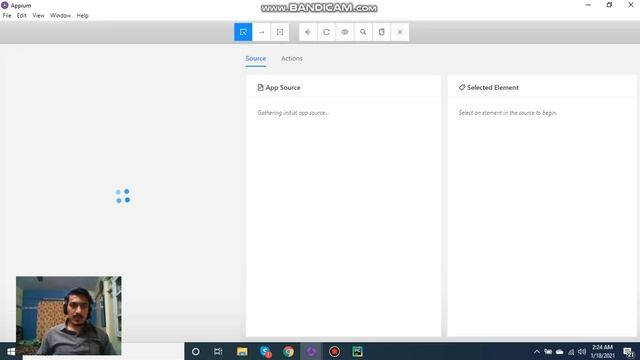
Task: Copy XML source with clipboard icon
Action: 382,32
